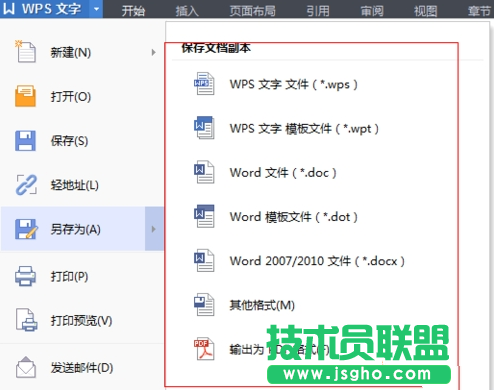The width and height of the screenshot is (494, 390).
Task: Click the Send Mail envelope icon
Action: 26,367
